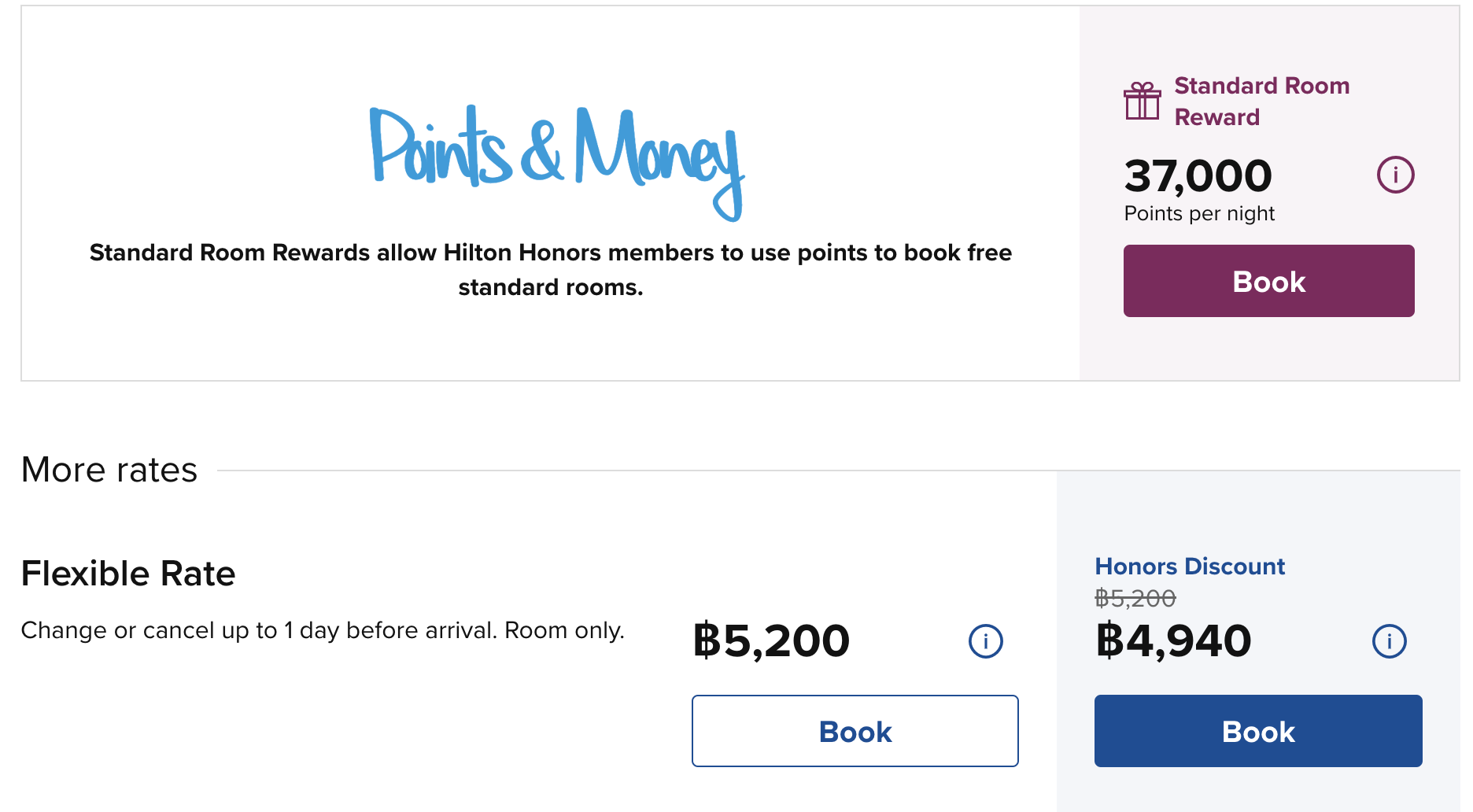This screenshot has width=1473, height=812.
Task: Click the More rates heading
Action: click(x=109, y=470)
